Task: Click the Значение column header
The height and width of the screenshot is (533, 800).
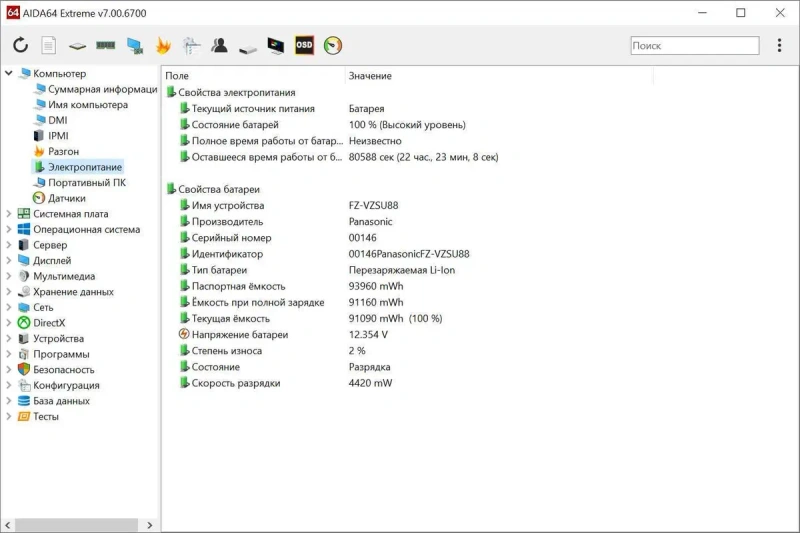Action: [x=370, y=75]
